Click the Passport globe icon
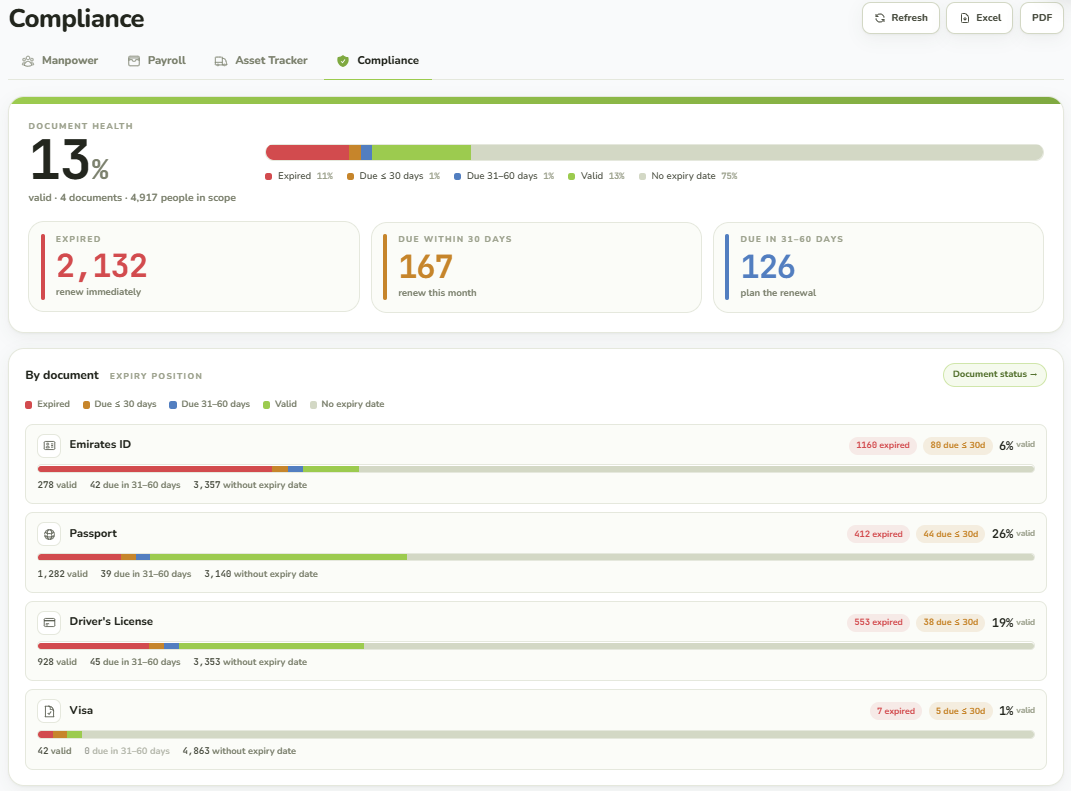This screenshot has width=1071, height=791. pos(49,534)
